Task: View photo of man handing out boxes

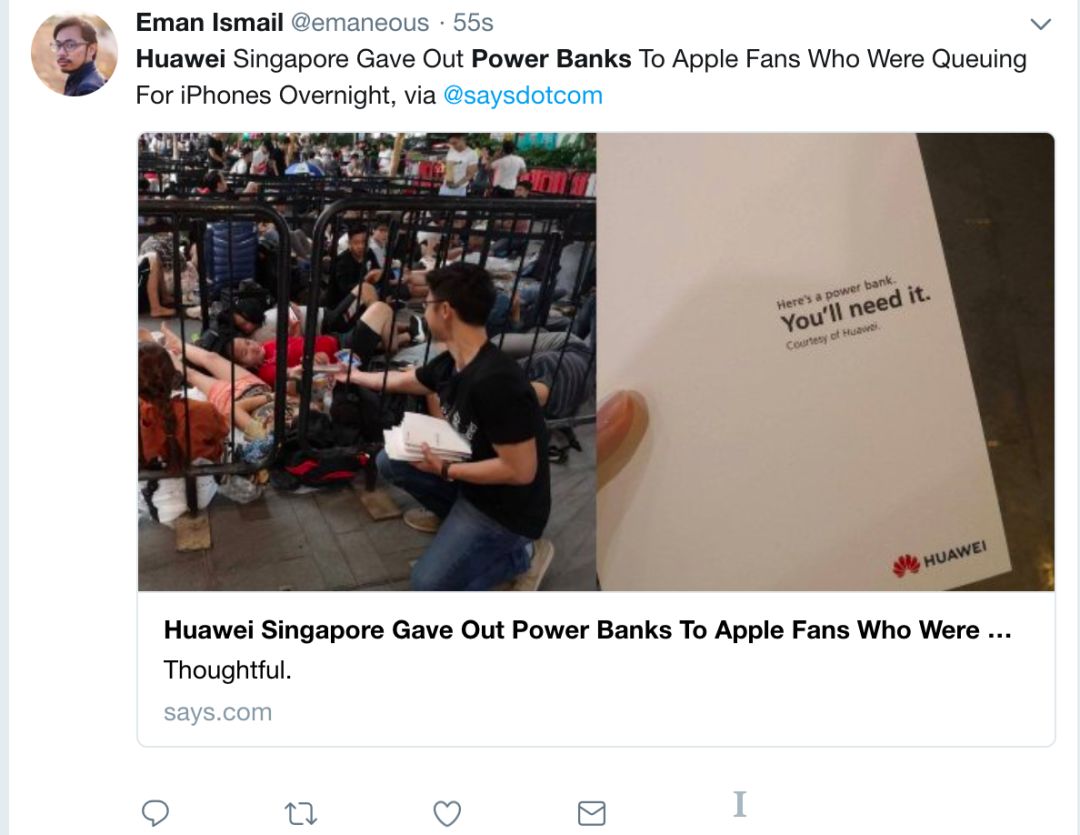Action: [x=367, y=362]
